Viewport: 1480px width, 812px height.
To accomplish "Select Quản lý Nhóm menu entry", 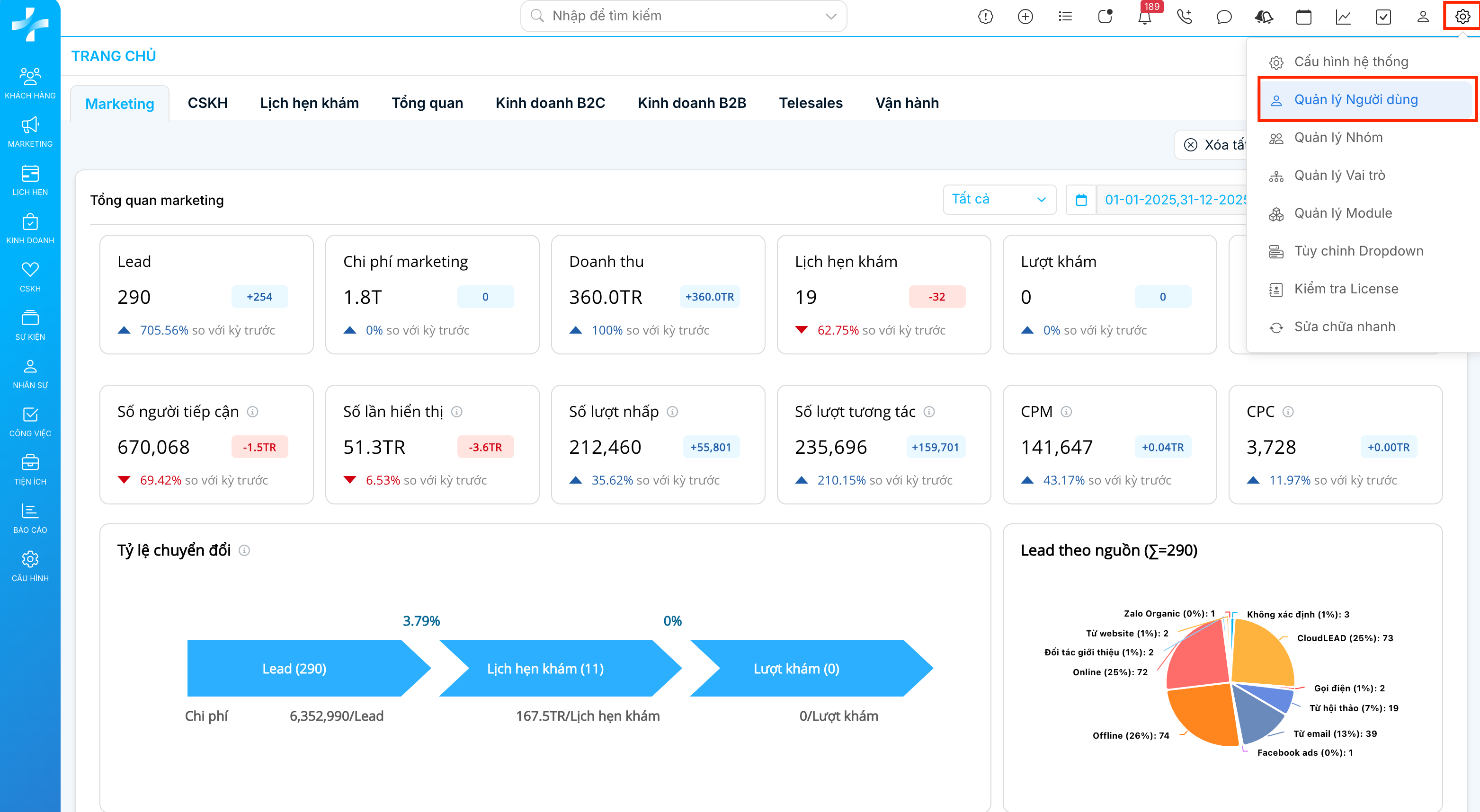I will pyautogui.click(x=1338, y=138).
